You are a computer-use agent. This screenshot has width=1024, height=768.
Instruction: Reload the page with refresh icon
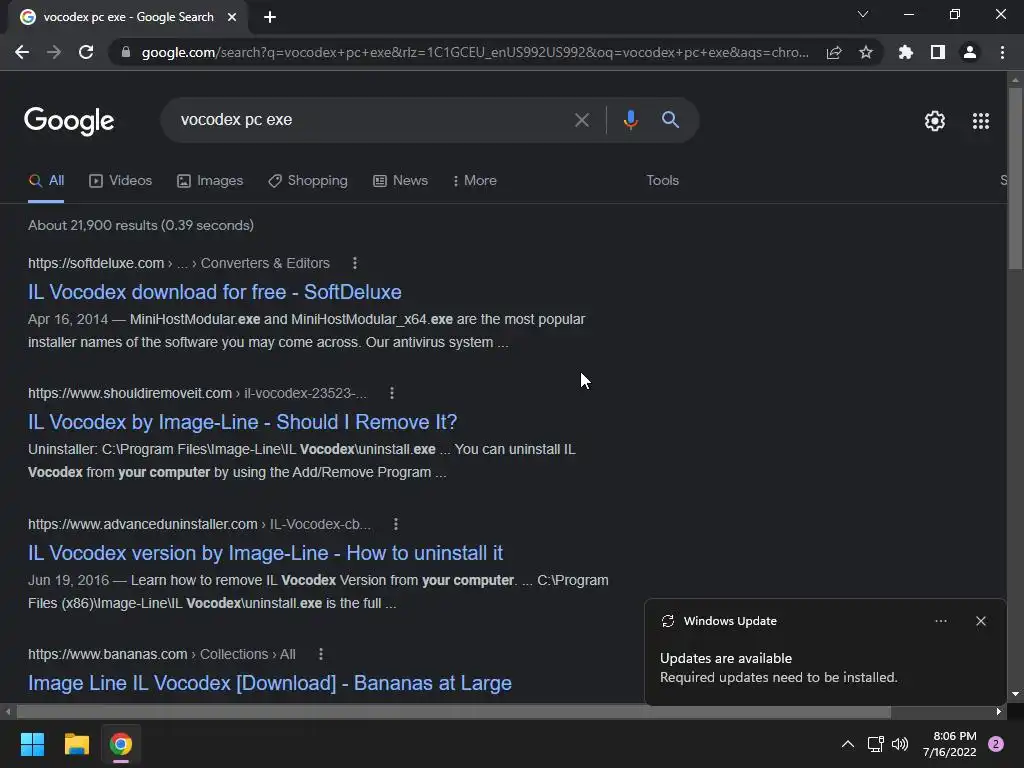(x=86, y=52)
